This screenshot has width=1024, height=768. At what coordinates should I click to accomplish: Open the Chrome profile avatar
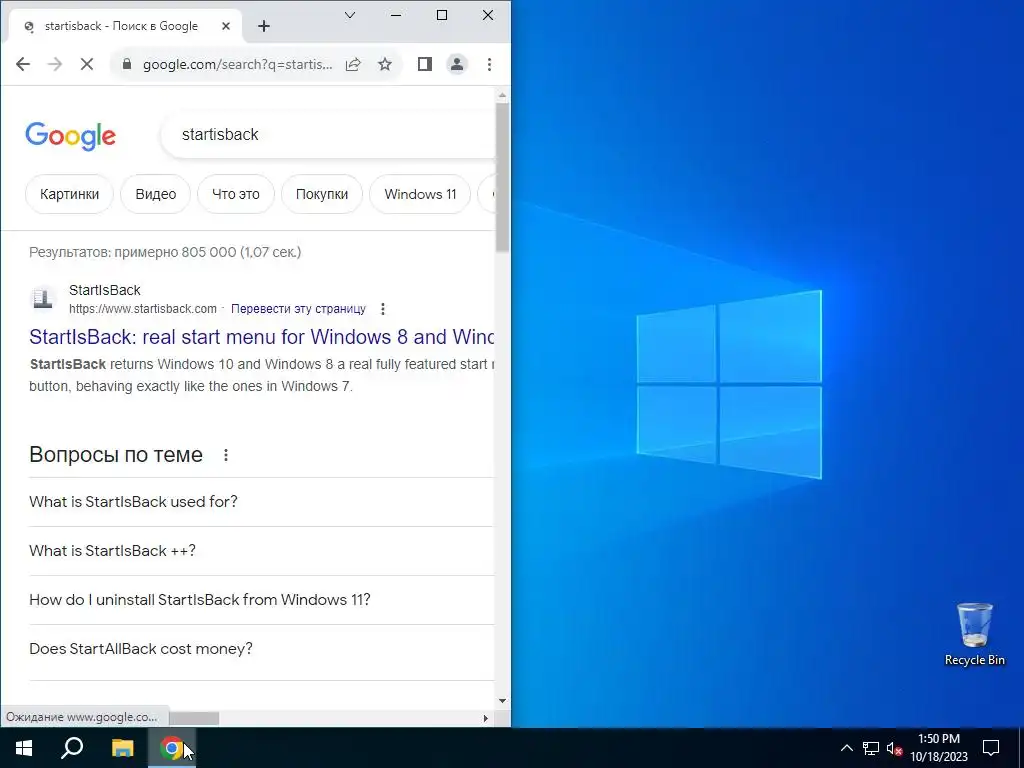pos(457,64)
